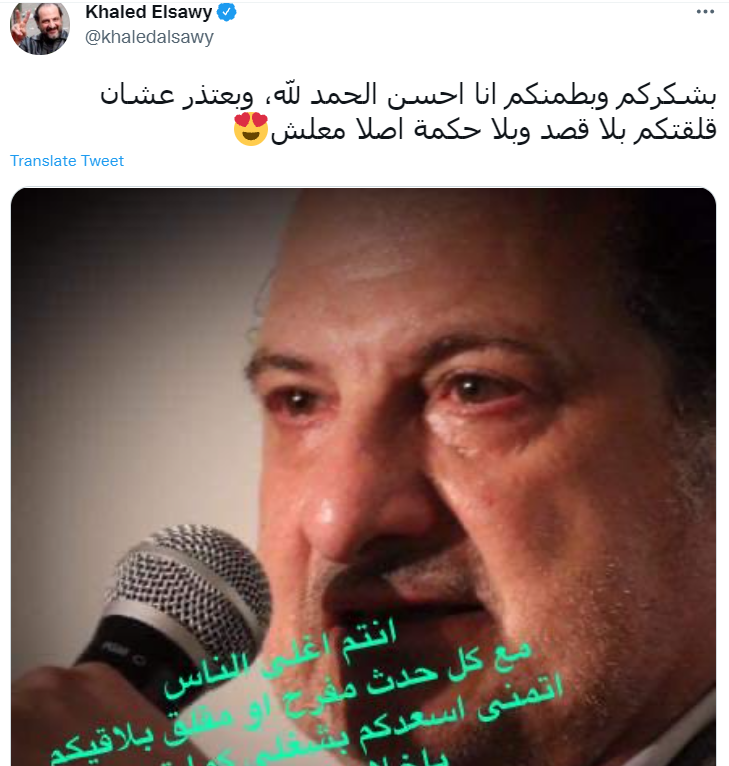The height and width of the screenshot is (766, 729).
Task: Open the @khaledalsawy handle link
Action: coord(149,37)
